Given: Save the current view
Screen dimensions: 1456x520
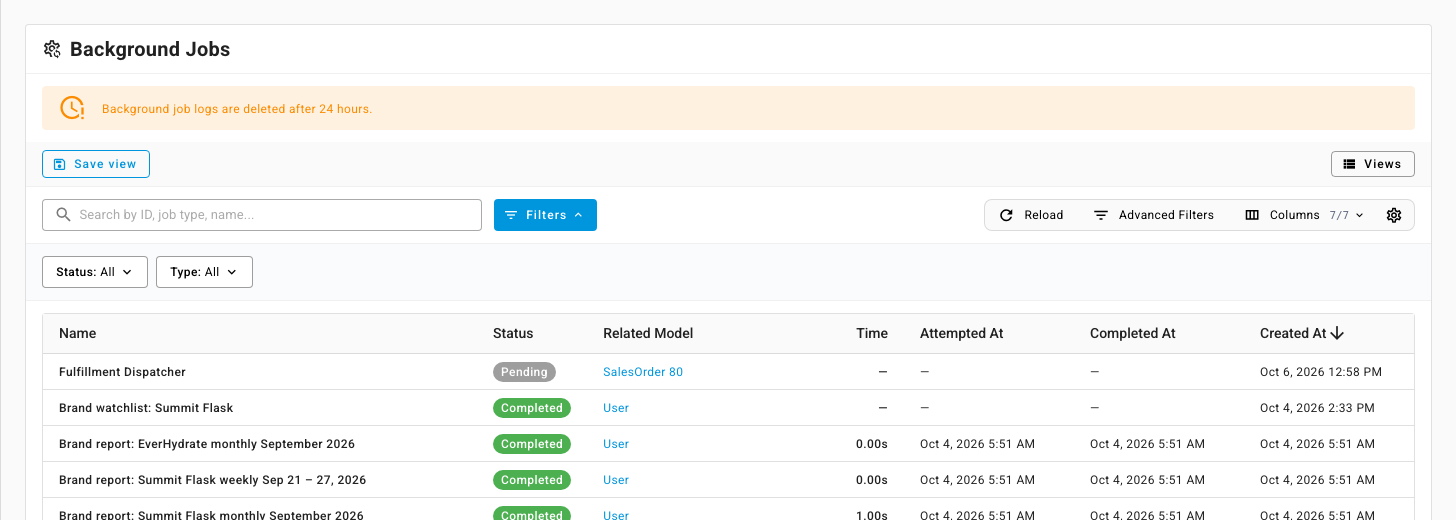Looking at the screenshot, I should 96,164.
